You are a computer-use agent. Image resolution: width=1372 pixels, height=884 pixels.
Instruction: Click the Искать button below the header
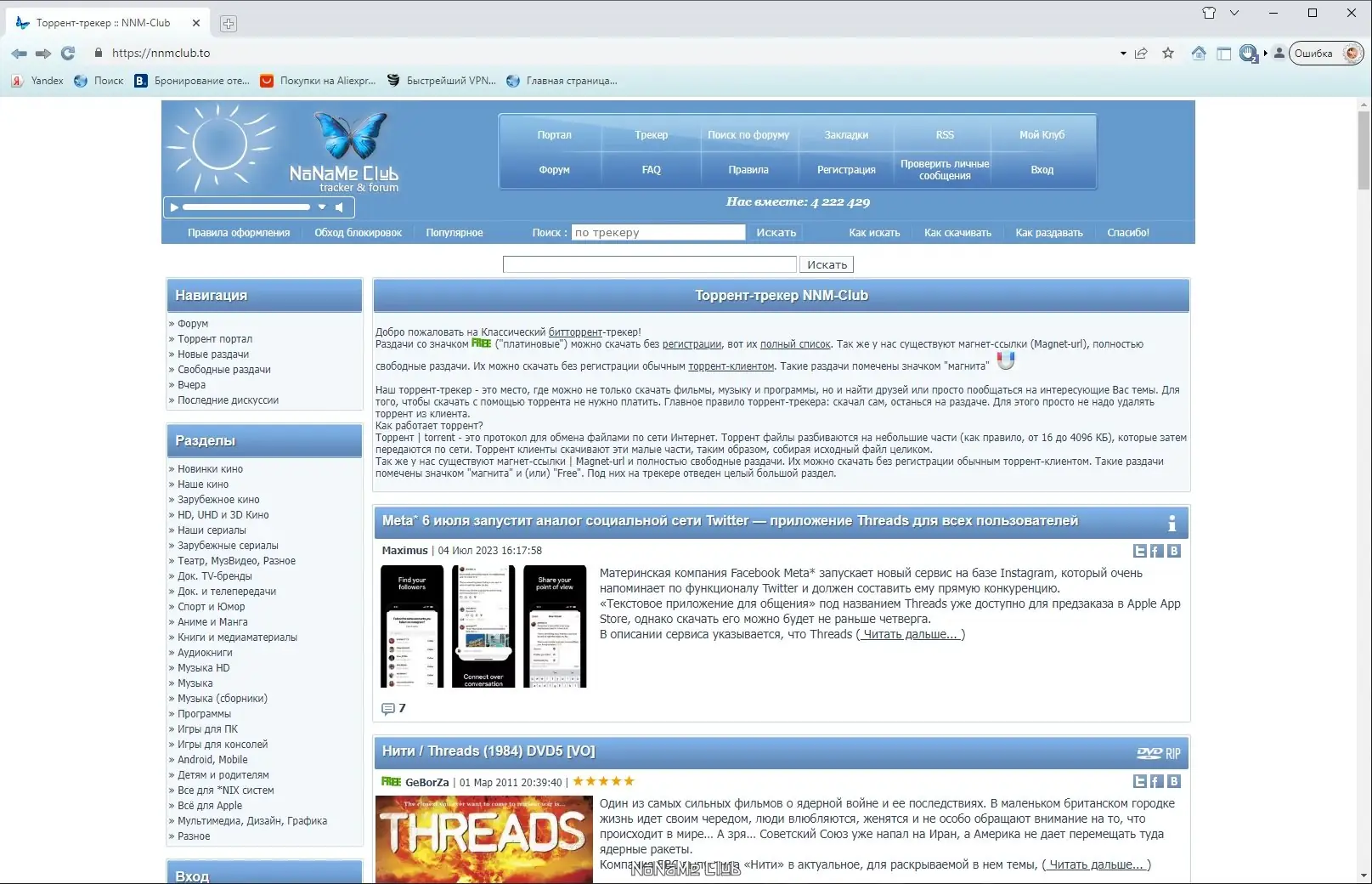click(827, 265)
